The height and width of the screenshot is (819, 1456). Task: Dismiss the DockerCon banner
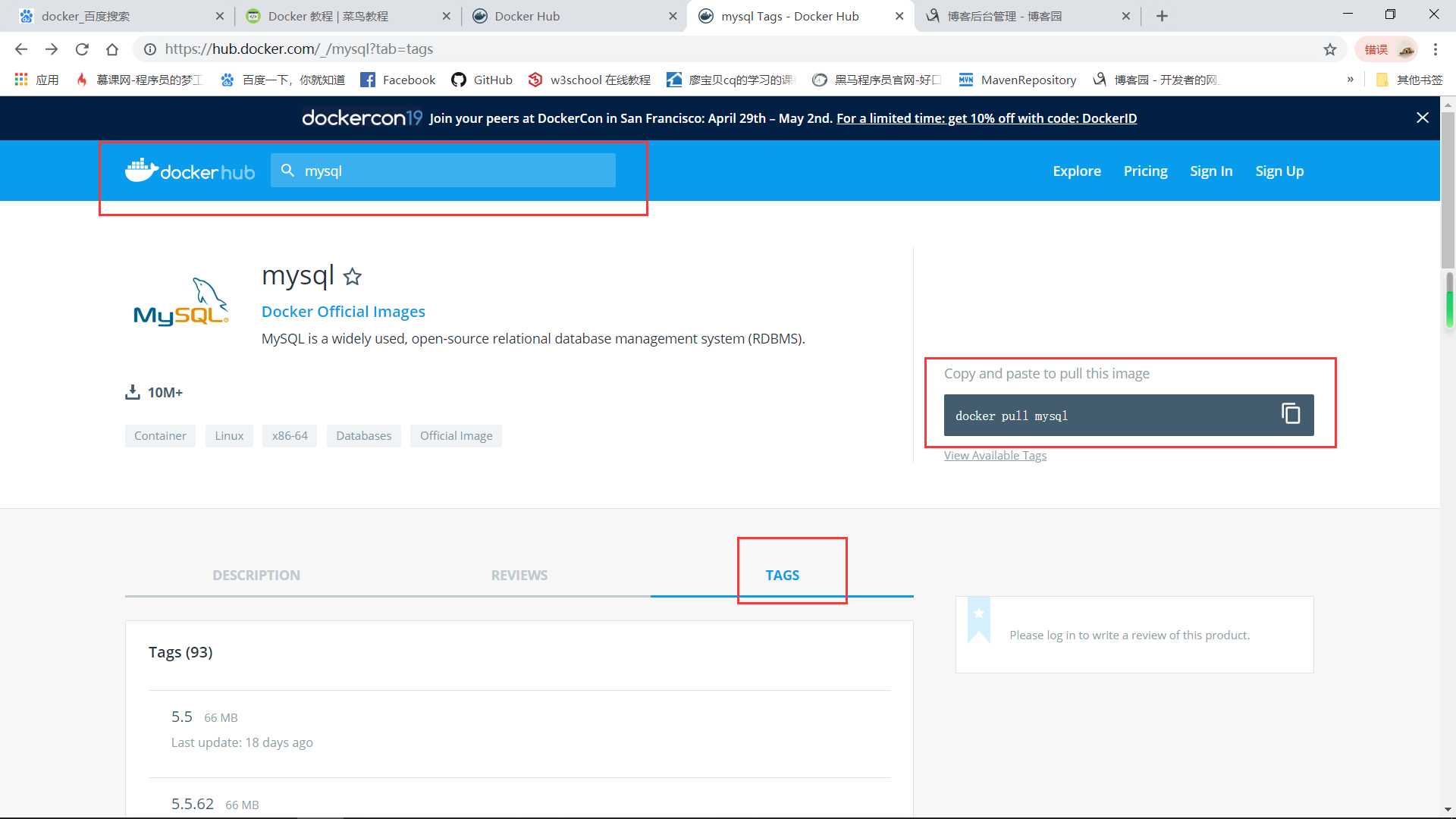(x=1423, y=118)
